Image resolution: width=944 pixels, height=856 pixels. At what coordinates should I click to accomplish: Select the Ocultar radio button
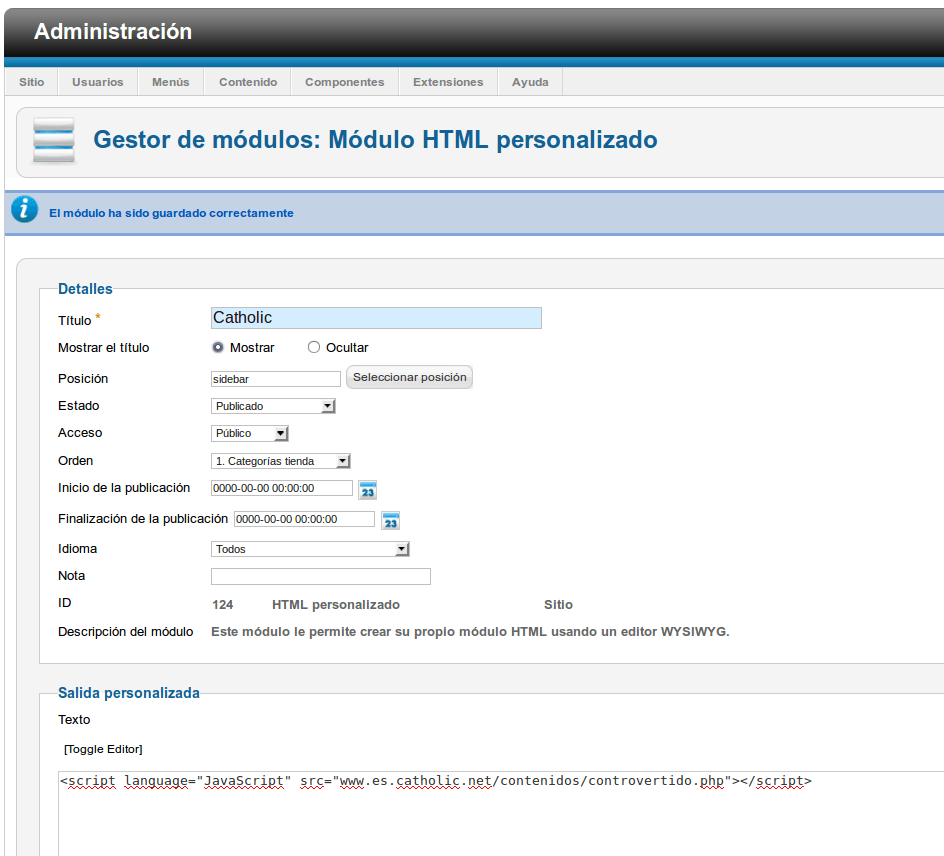point(314,347)
